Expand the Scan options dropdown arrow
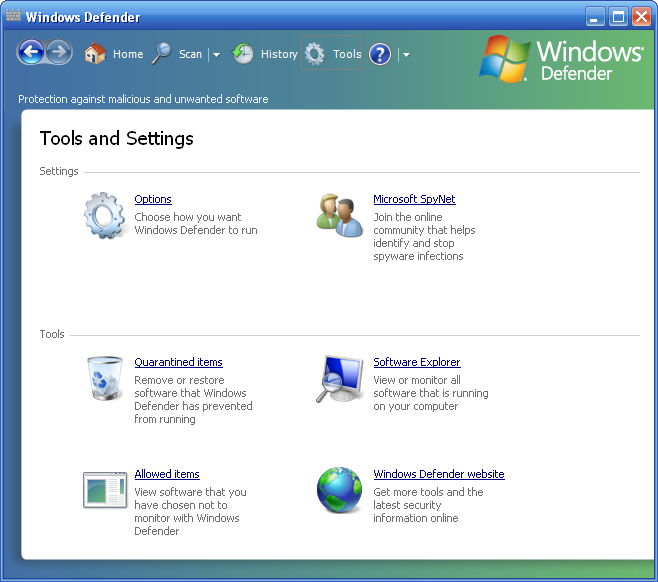658x582 pixels. (217, 55)
